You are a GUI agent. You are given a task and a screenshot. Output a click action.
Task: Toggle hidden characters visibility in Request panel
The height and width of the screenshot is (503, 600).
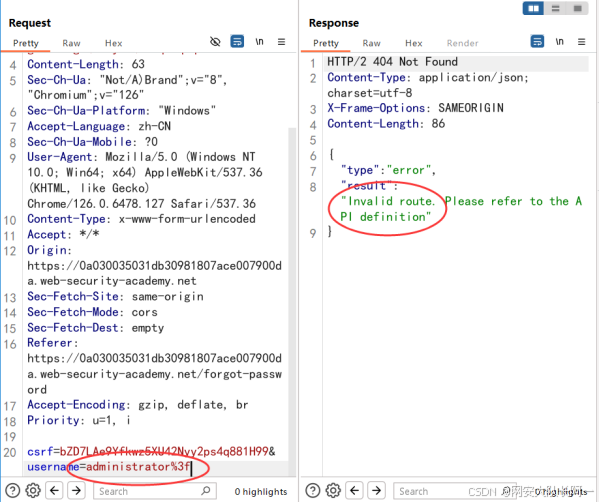click(215, 42)
